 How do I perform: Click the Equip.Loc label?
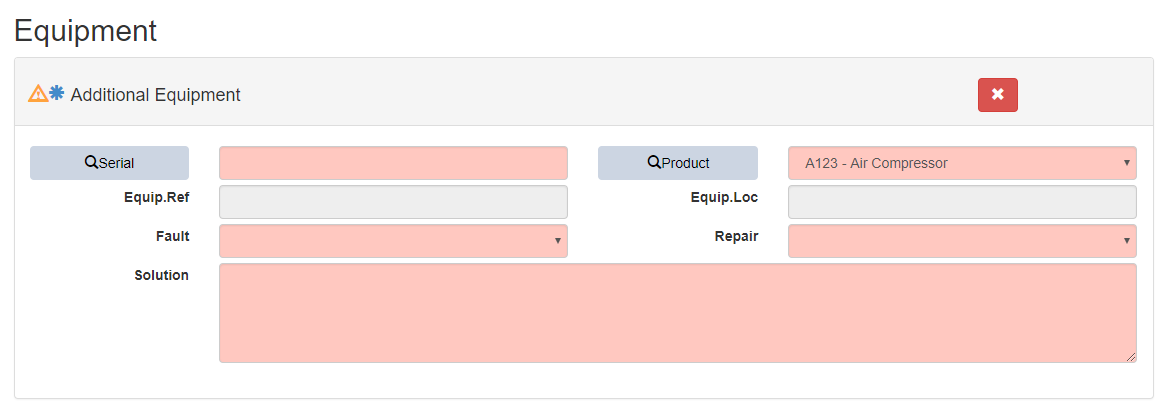[724, 197]
